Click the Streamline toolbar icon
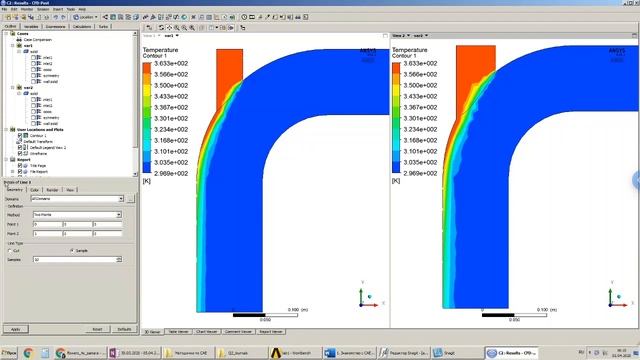Image resolution: width=640 pixels, height=360 pixels. [x=120, y=17]
